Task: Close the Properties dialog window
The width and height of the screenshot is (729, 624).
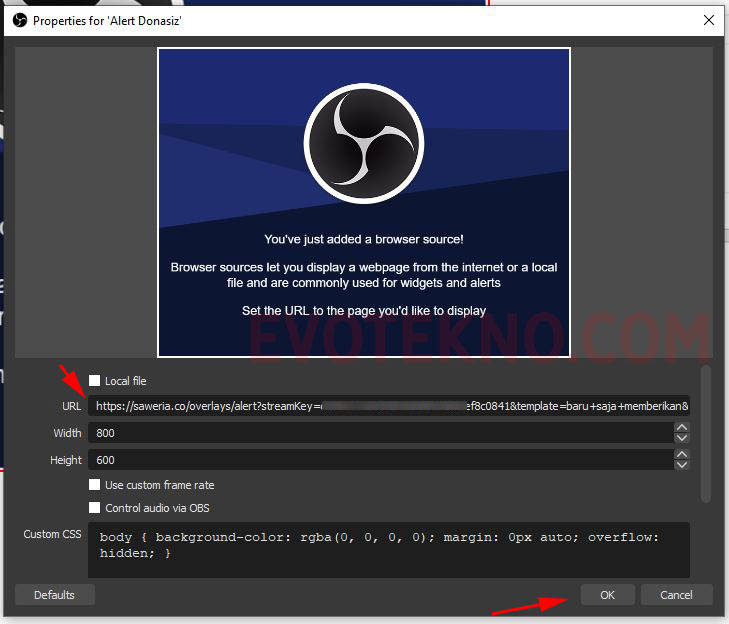Action: click(709, 20)
